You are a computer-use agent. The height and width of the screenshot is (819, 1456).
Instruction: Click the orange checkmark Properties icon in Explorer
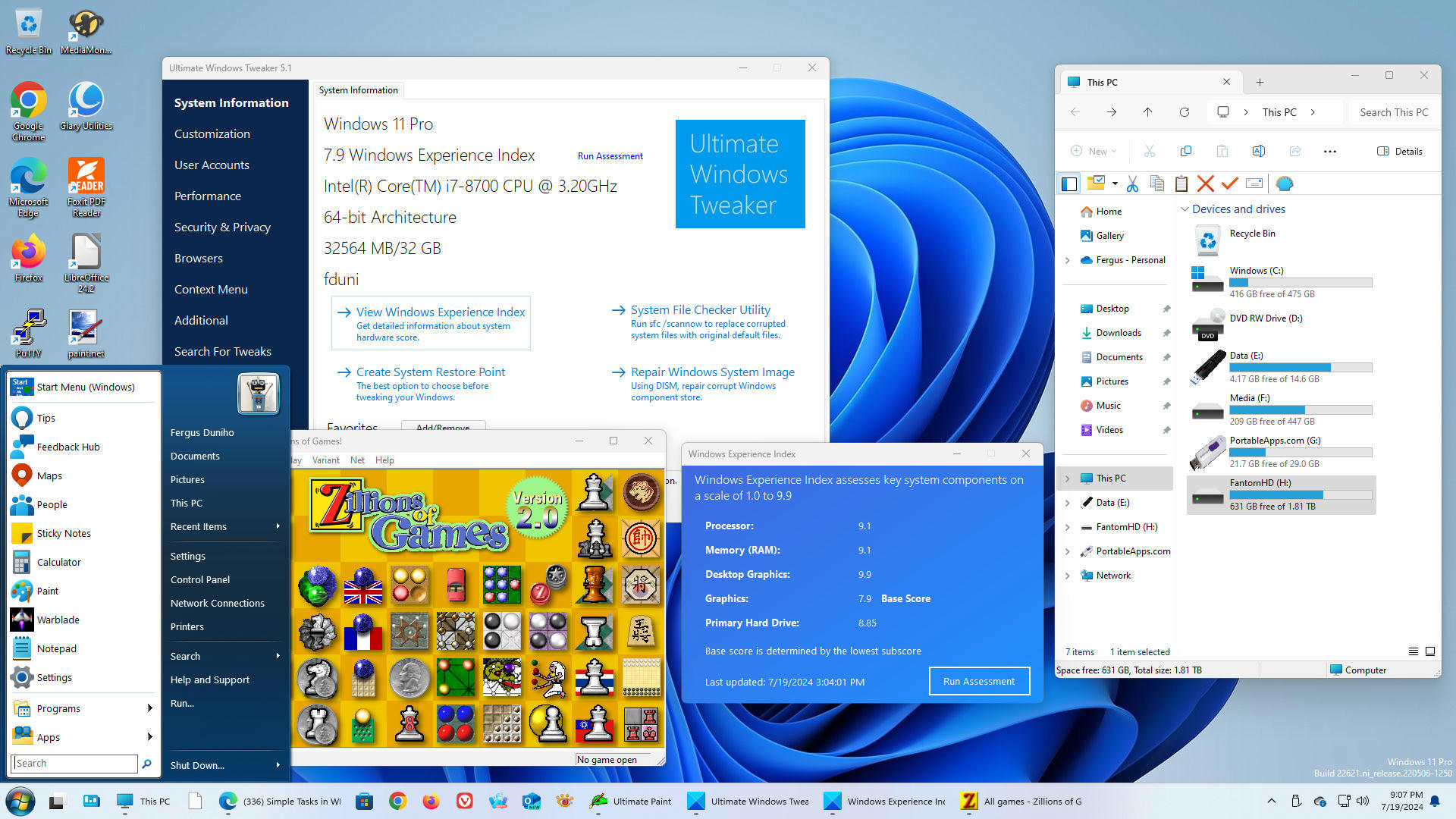click(1229, 184)
